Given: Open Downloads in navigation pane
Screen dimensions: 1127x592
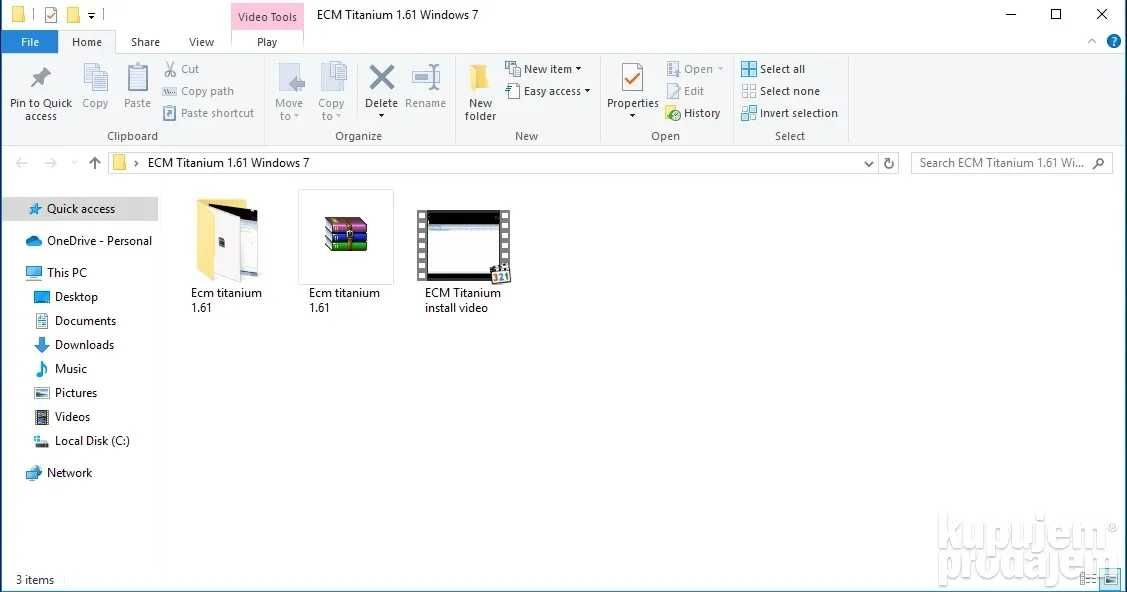Looking at the screenshot, I should pos(74,345).
